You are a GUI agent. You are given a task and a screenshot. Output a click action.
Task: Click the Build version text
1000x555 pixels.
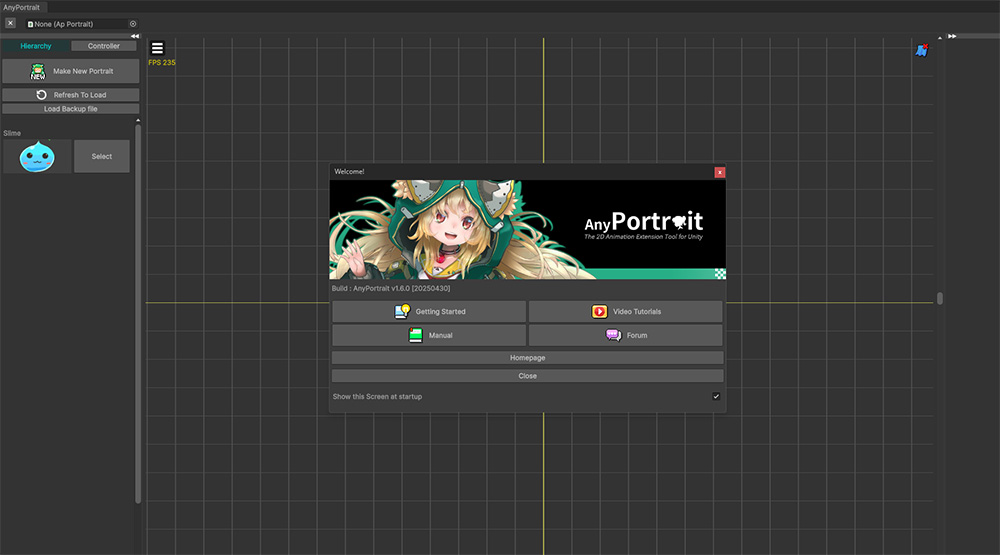(391, 288)
